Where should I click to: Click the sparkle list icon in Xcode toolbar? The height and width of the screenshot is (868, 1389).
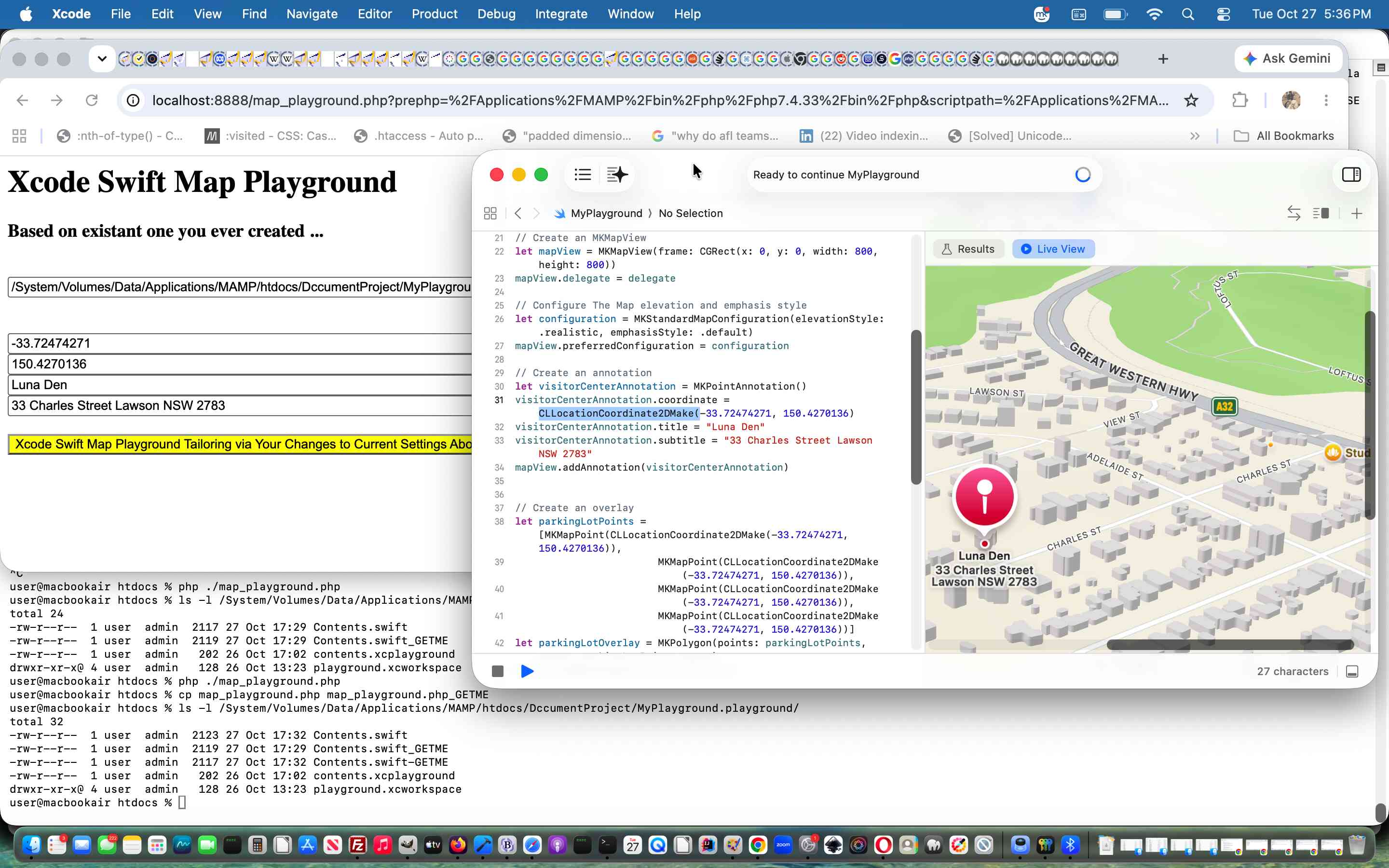(617, 175)
